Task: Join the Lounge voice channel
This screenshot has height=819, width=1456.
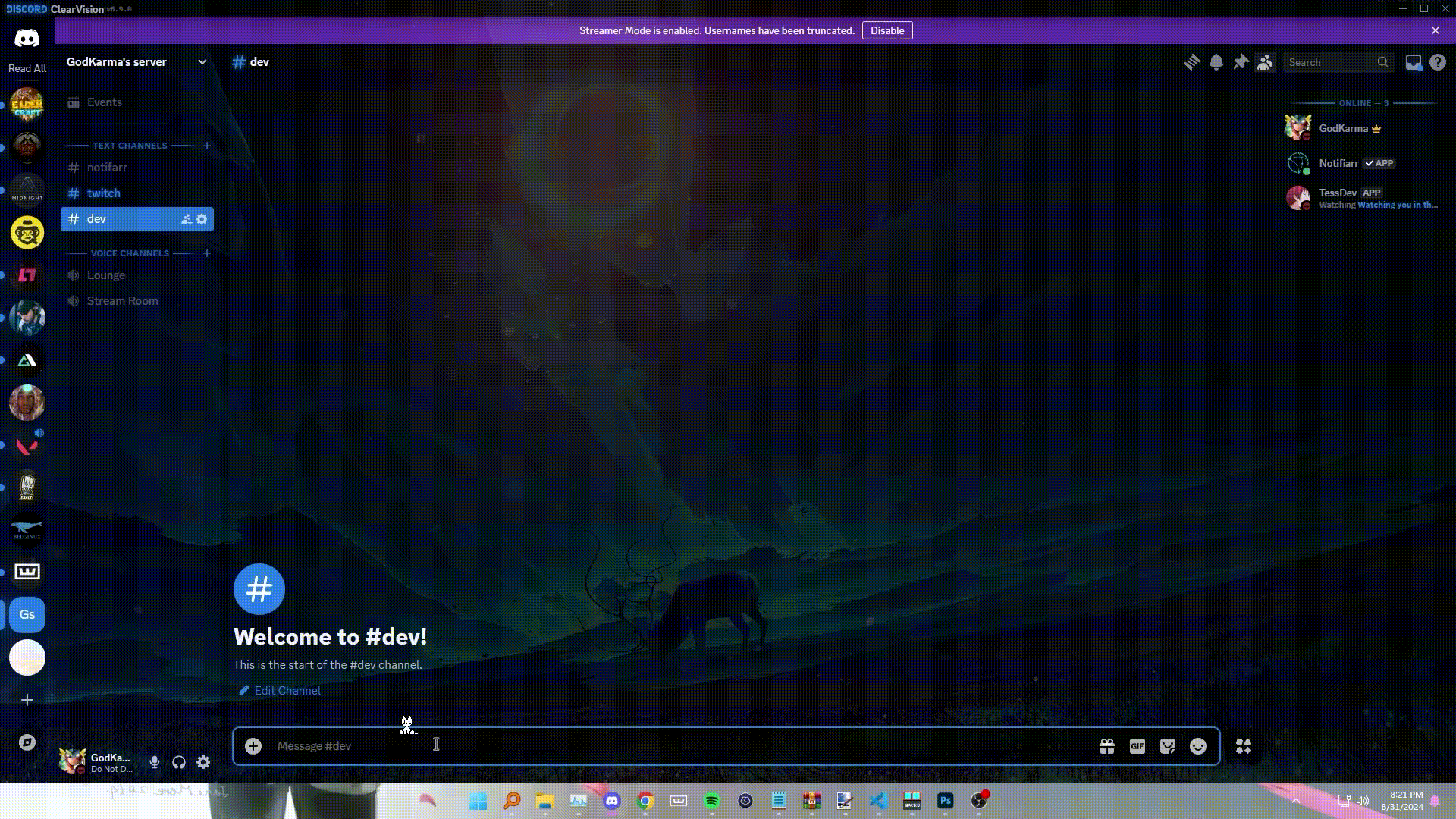Action: pos(106,275)
